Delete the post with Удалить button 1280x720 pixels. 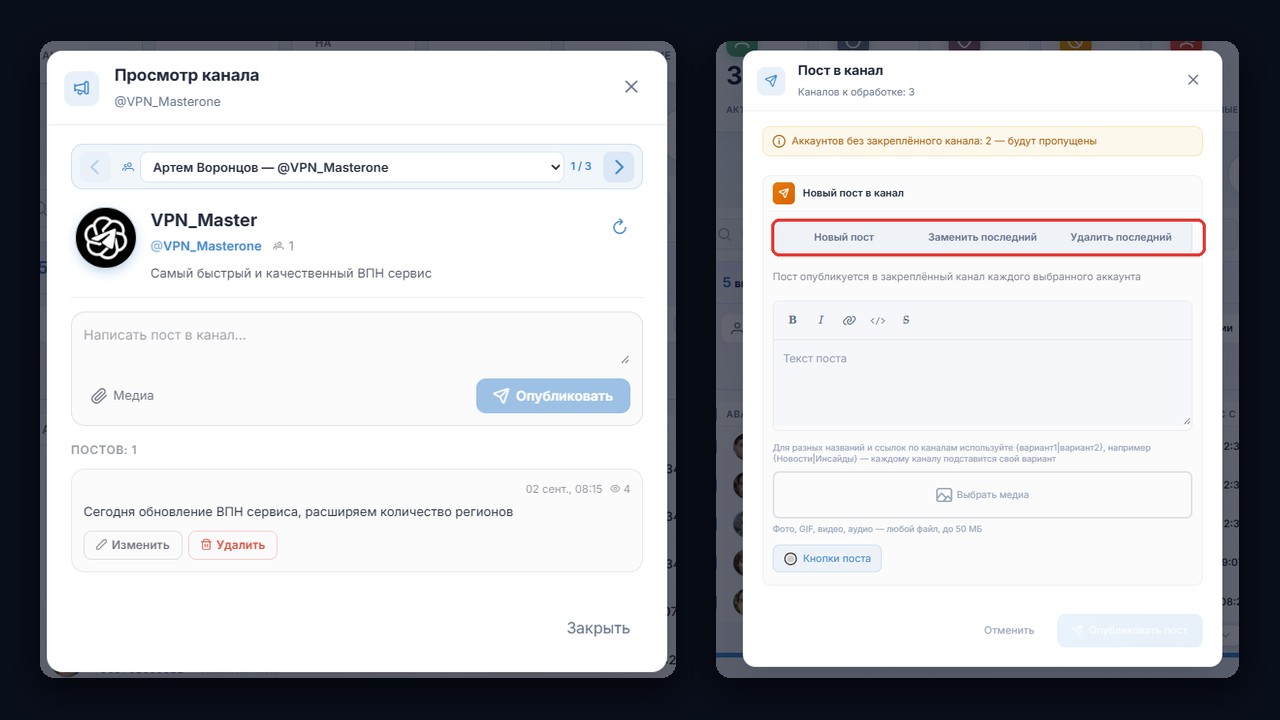(233, 545)
